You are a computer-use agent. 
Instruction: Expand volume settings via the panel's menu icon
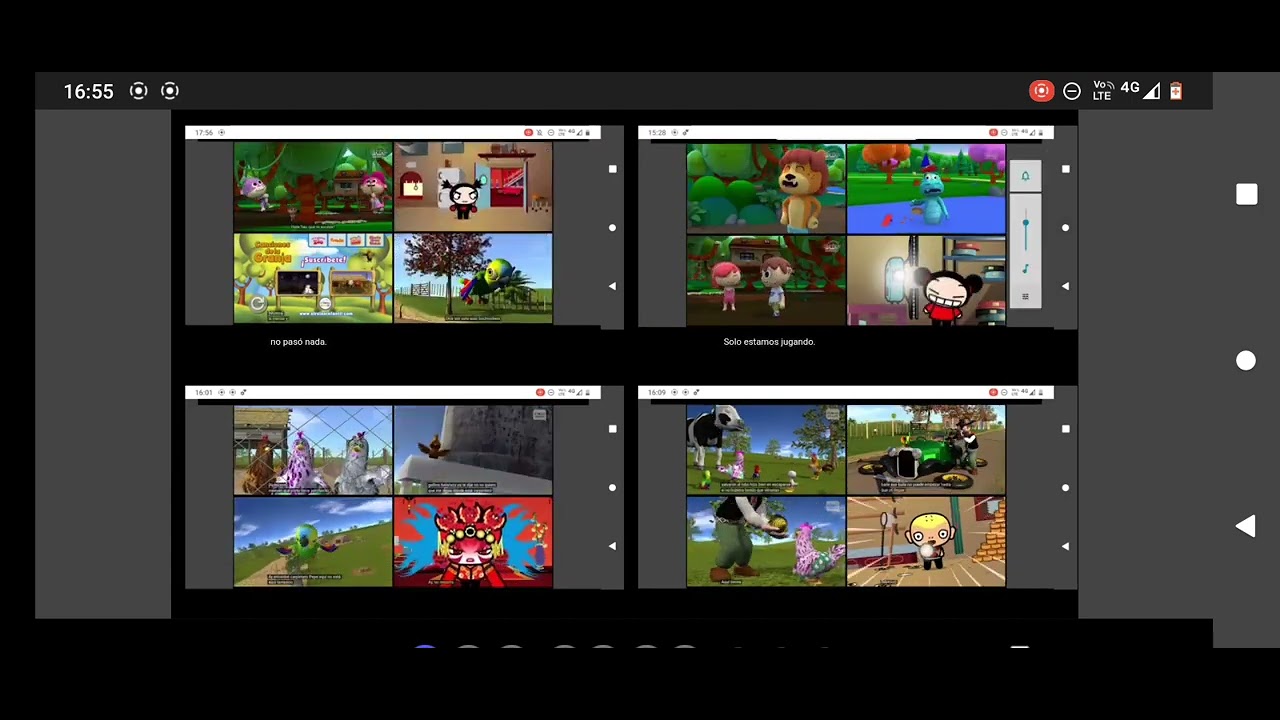click(1025, 296)
